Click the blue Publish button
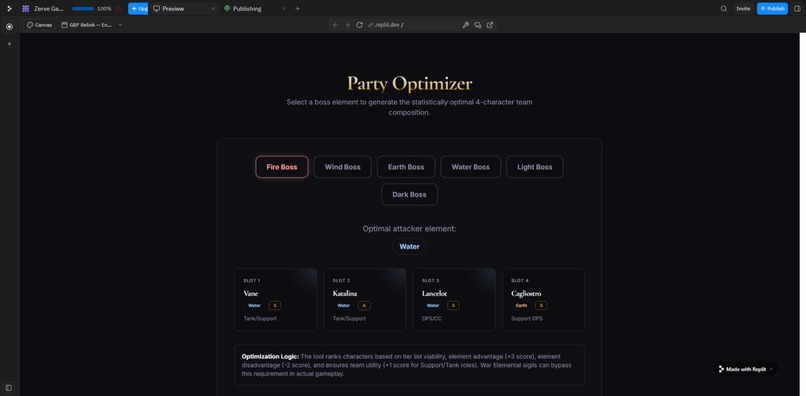806x396 pixels. pos(772,9)
